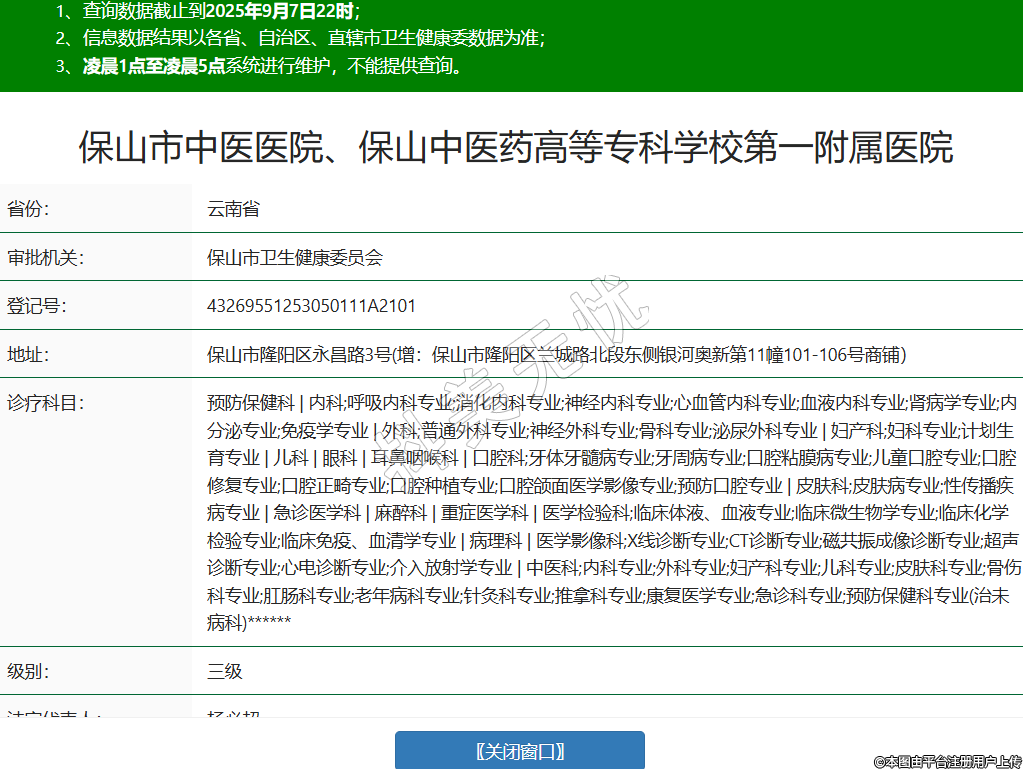Click the bold text 凌晨1点至凌晨5点

point(153,67)
